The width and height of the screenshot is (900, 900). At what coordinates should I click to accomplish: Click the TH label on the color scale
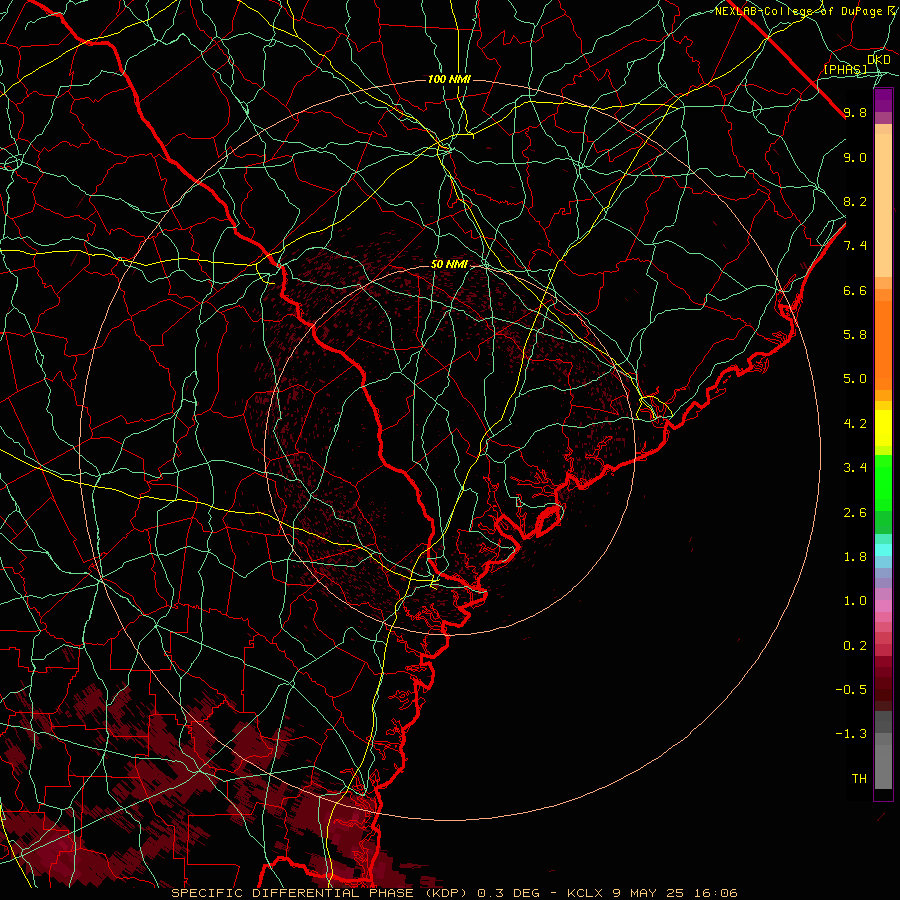(859, 779)
